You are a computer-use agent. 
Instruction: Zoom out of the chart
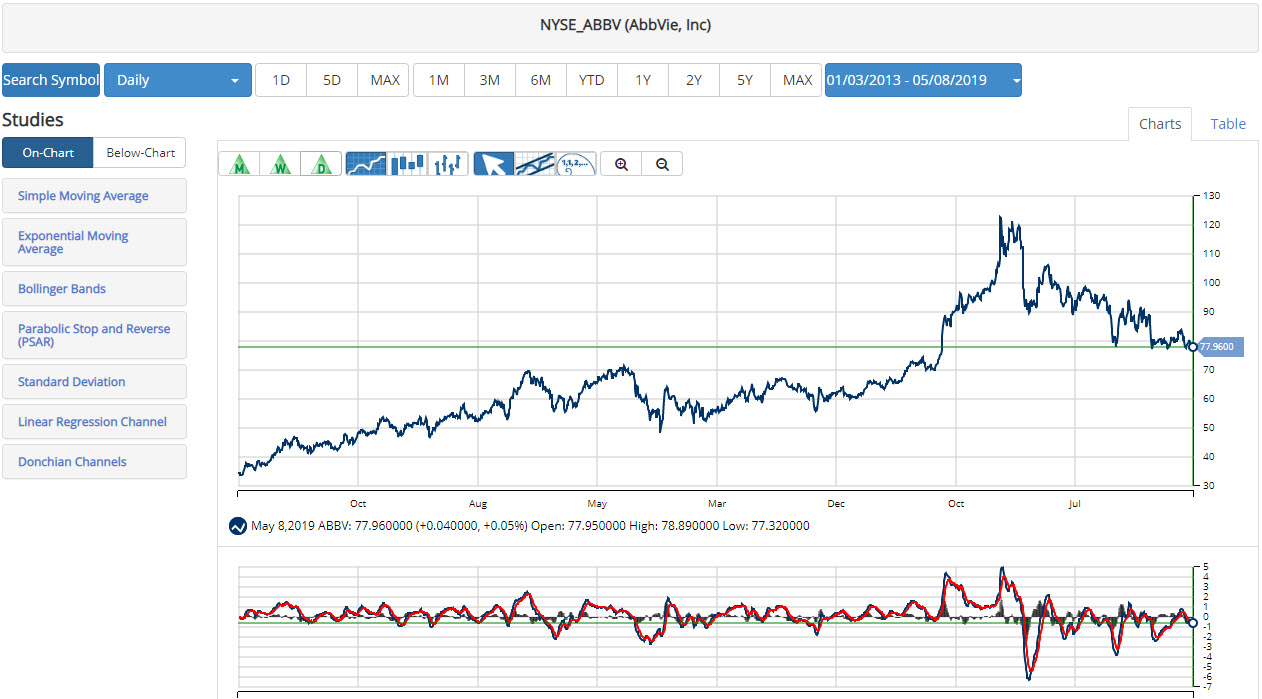point(662,164)
